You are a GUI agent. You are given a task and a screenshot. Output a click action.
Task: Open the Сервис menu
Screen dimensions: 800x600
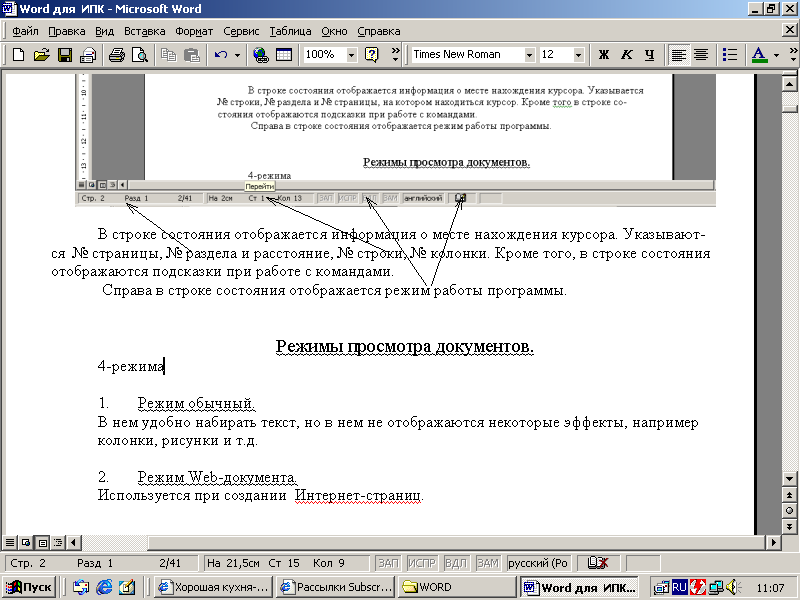tap(241, 31)
